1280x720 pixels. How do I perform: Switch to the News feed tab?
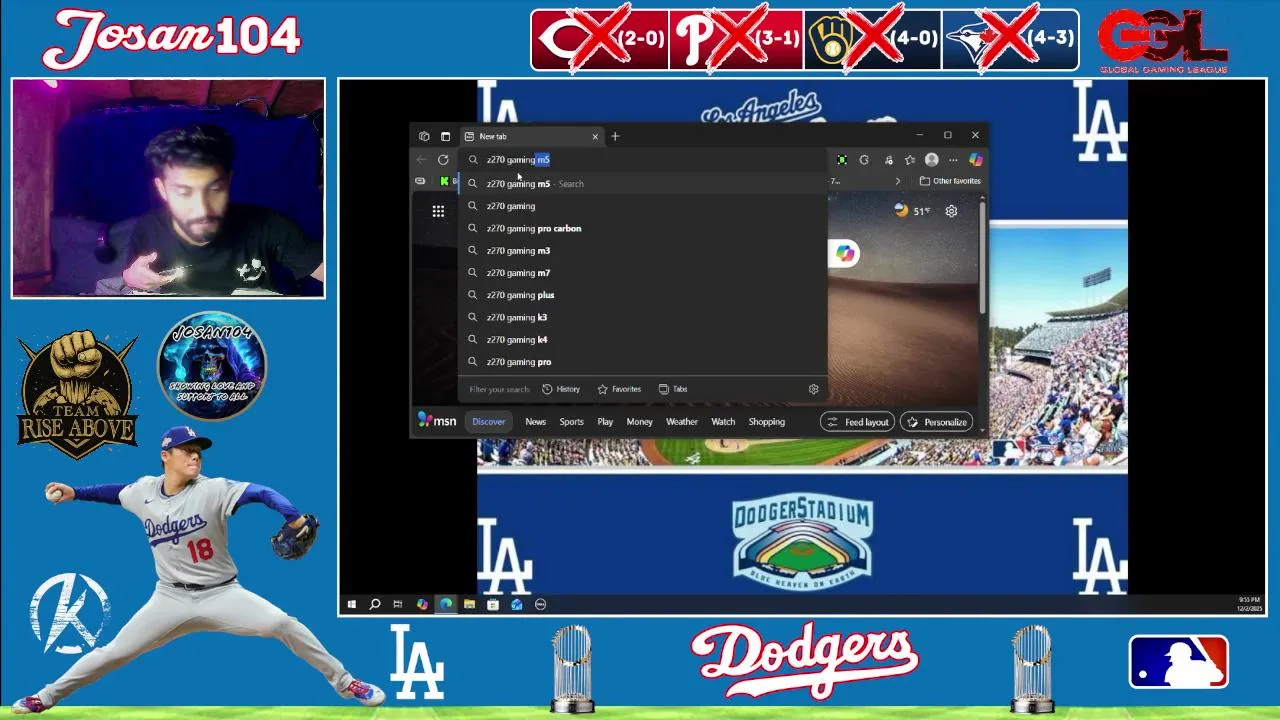click(x=536, y=422)
